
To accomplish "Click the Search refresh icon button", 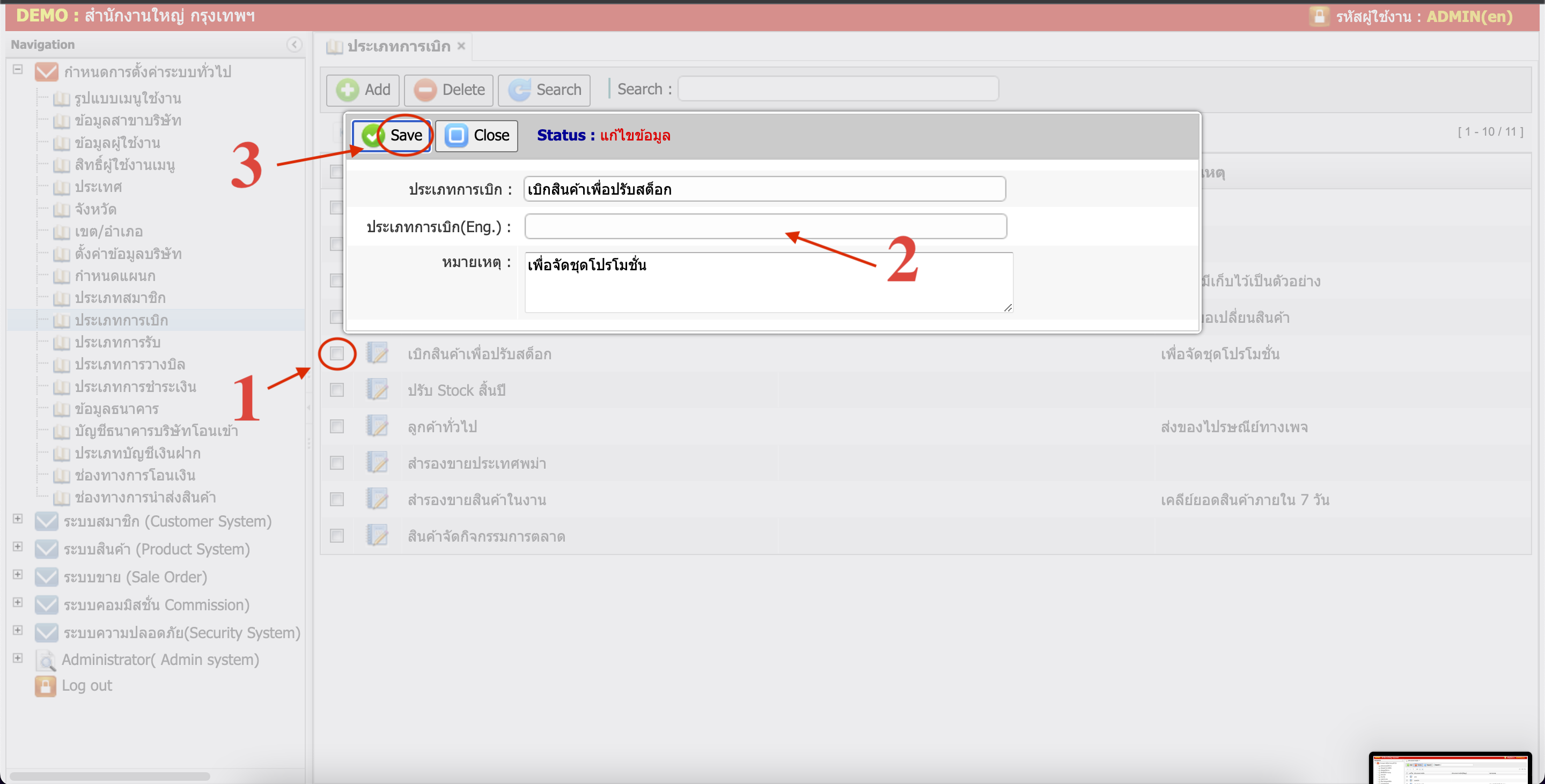I will click(x=519, y=90).
